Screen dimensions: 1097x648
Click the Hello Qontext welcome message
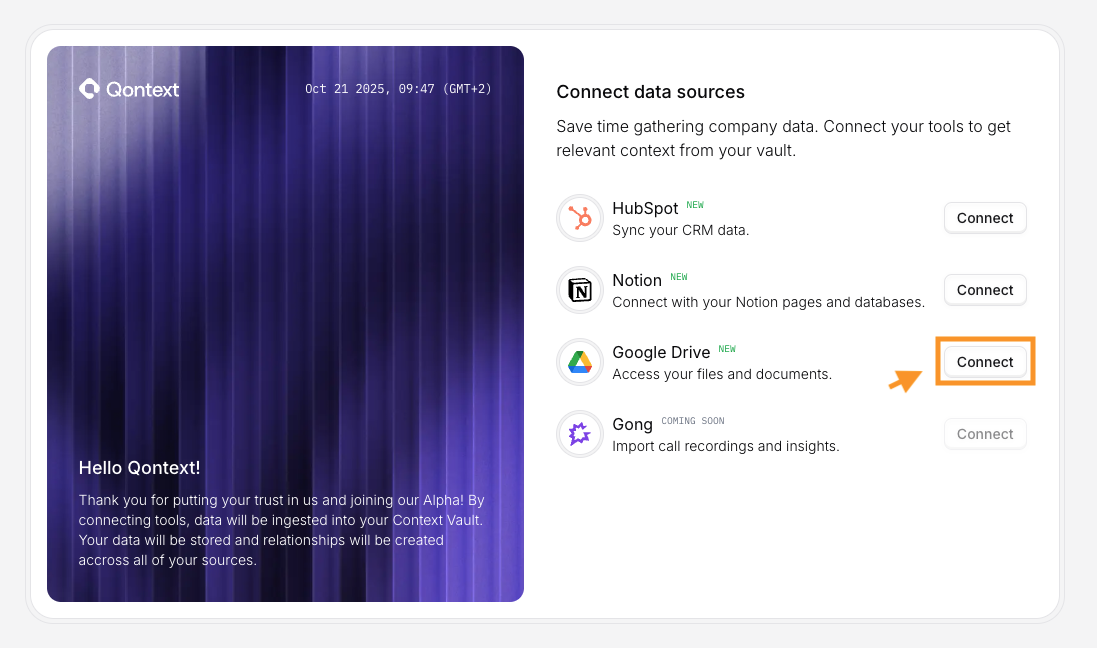pyautogui.click(x=138, y=467)
